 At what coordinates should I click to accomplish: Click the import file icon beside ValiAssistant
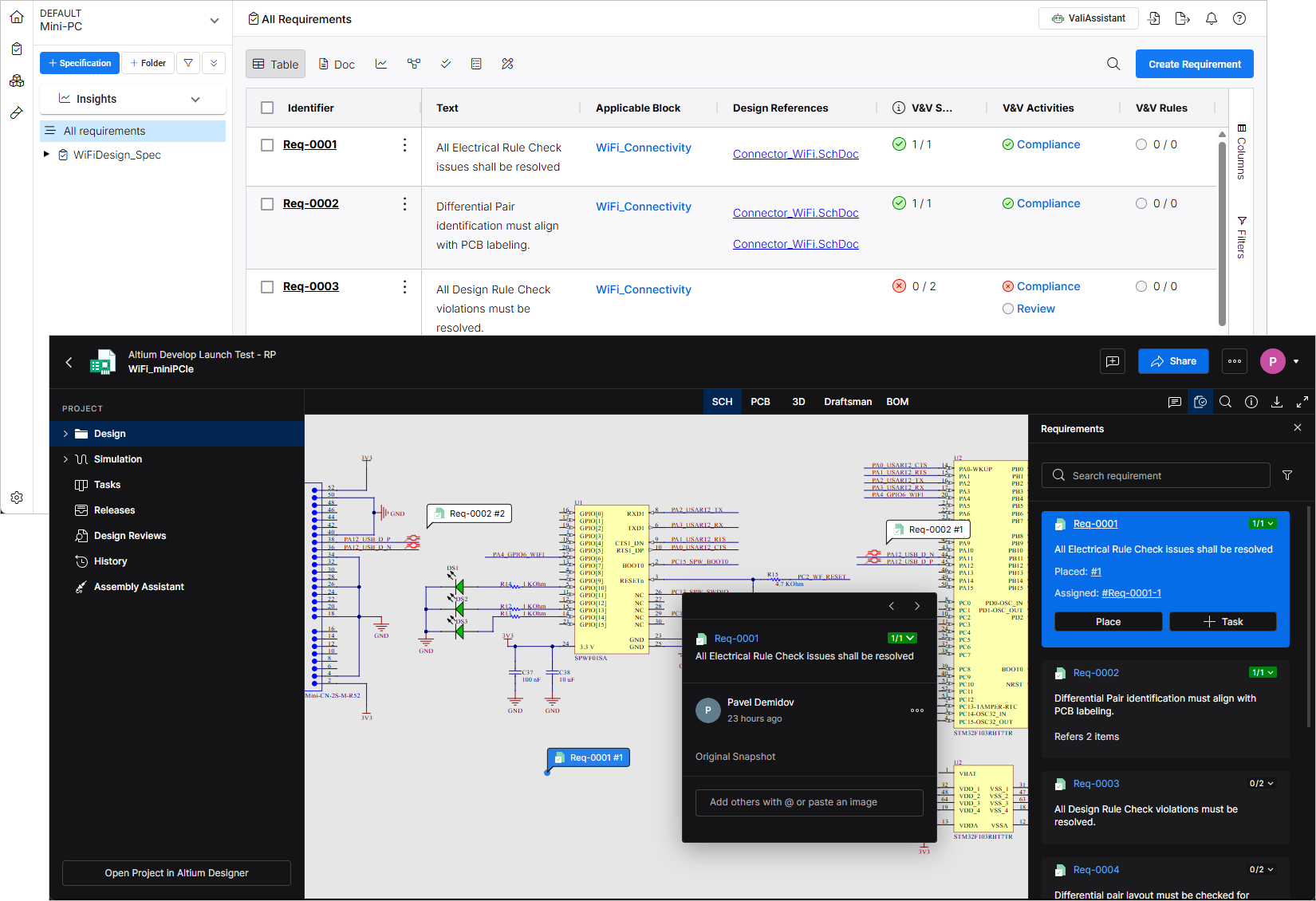click(1154, 18)
